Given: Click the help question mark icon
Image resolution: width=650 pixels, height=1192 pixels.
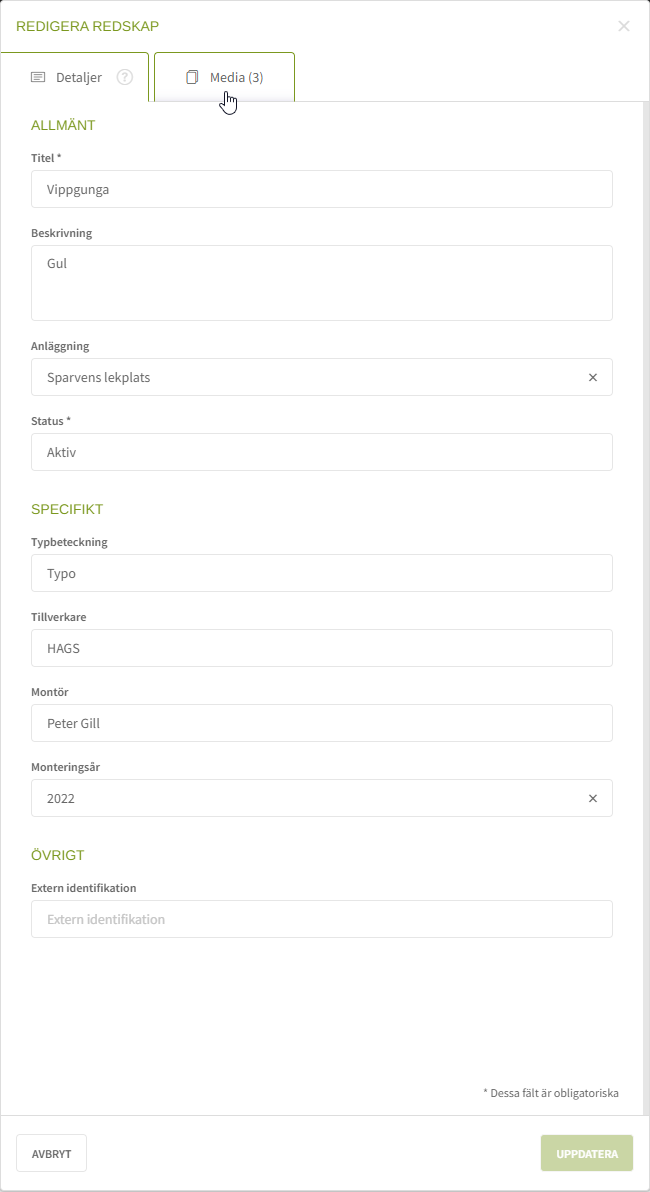Looking at the screenshot, I should pos(125,77).
